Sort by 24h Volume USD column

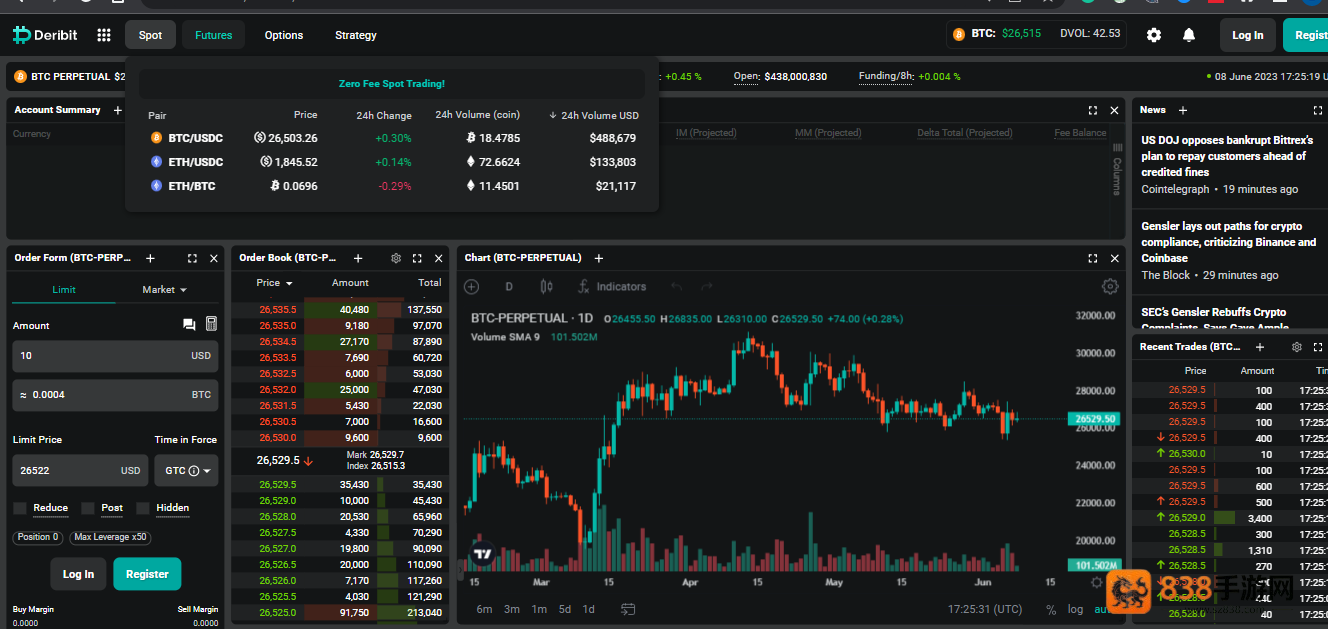(593, 115)
